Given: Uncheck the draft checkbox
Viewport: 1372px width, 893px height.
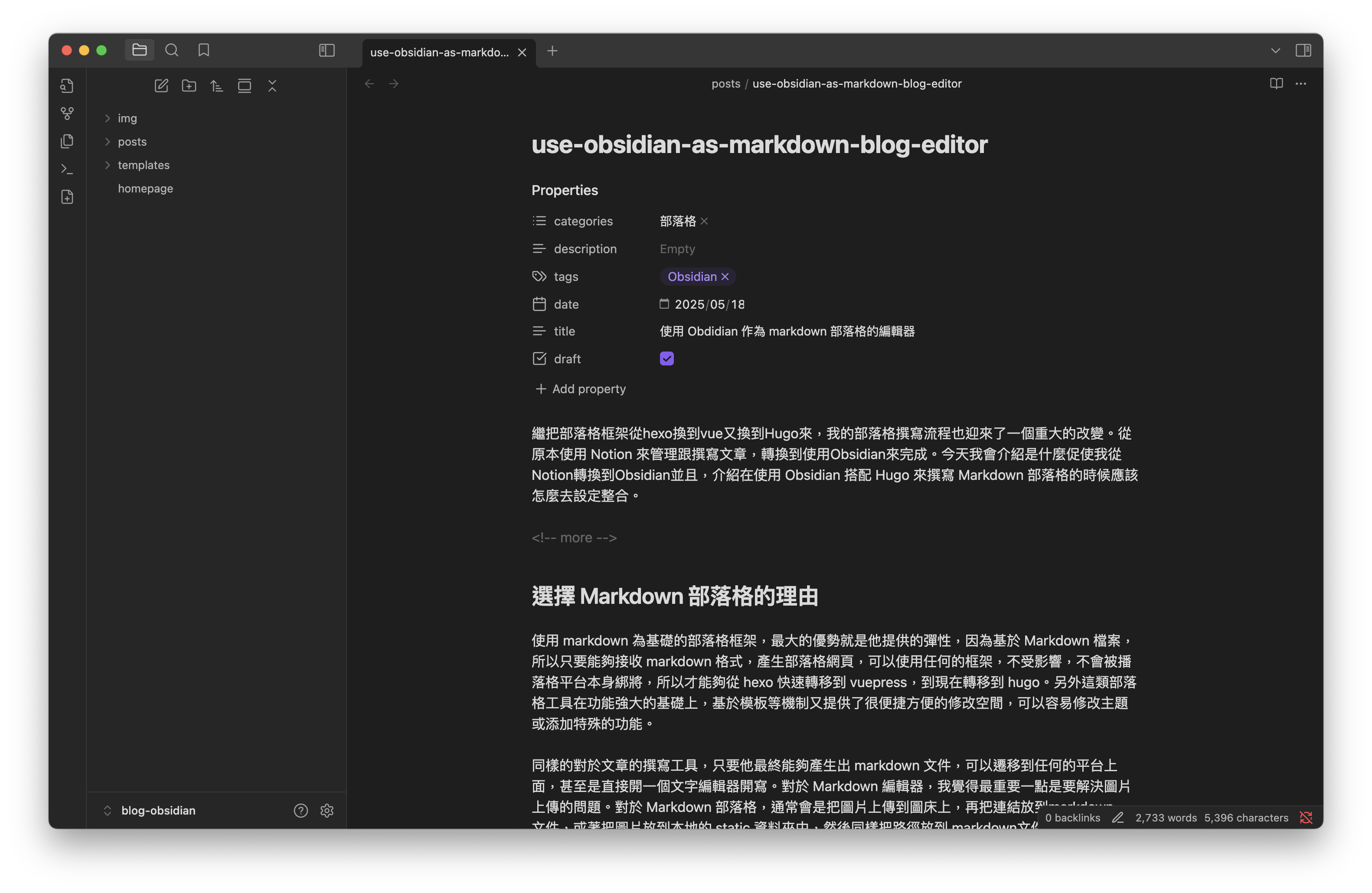Looking at the screenshot, I should click(667, 359).
